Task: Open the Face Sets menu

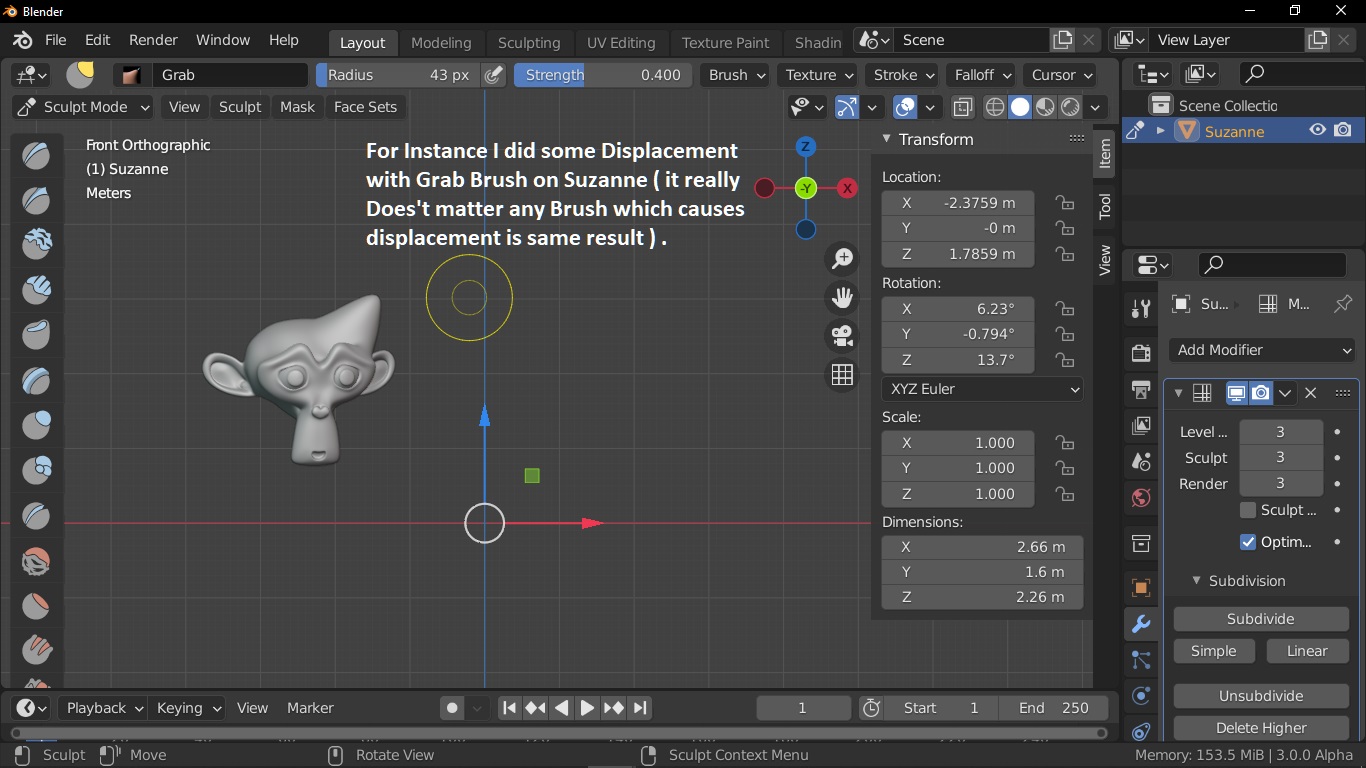Action: tap(365, 107)
